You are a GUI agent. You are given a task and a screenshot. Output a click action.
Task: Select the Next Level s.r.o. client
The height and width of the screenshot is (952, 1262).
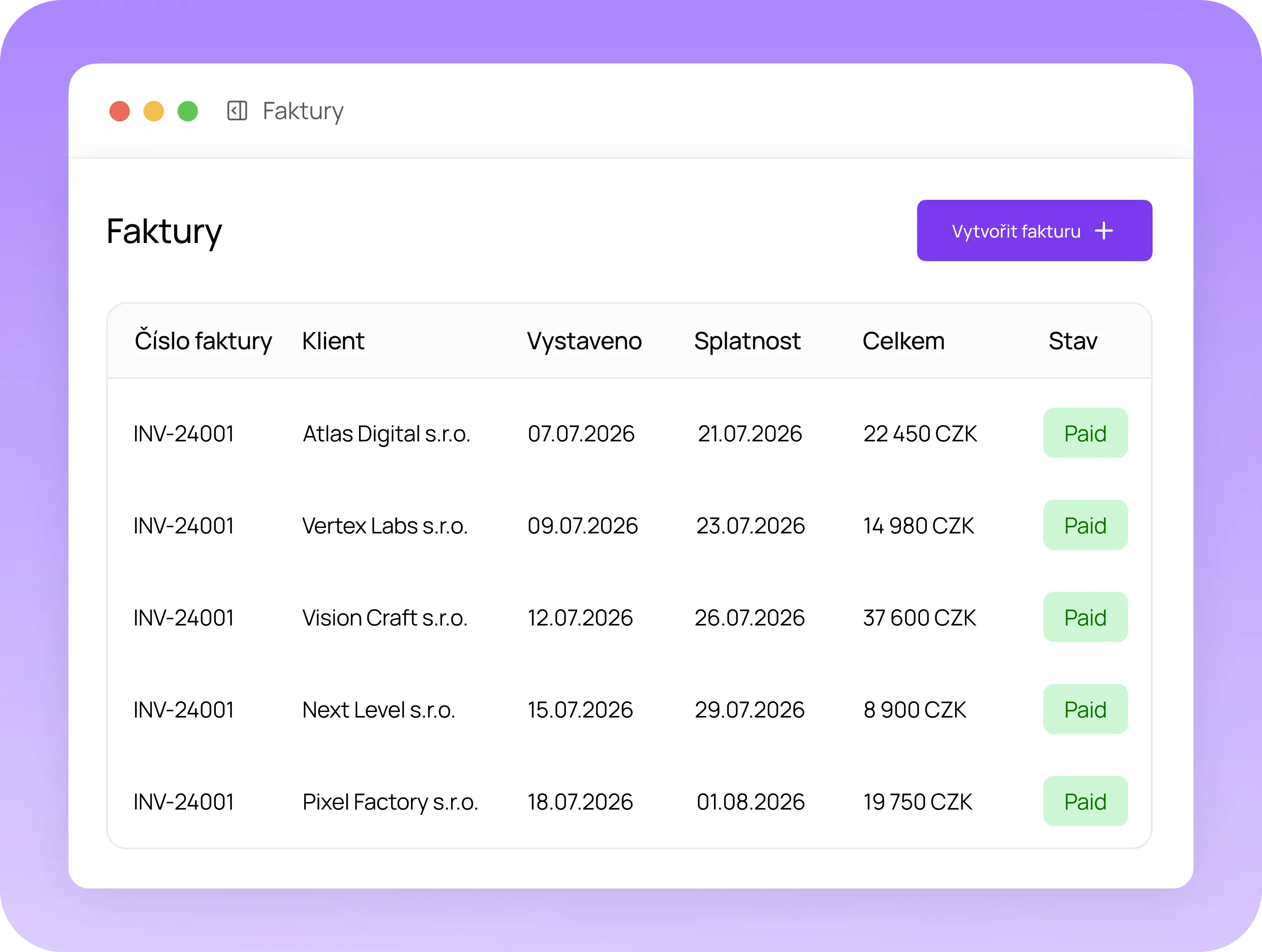(x=379, y=710)
